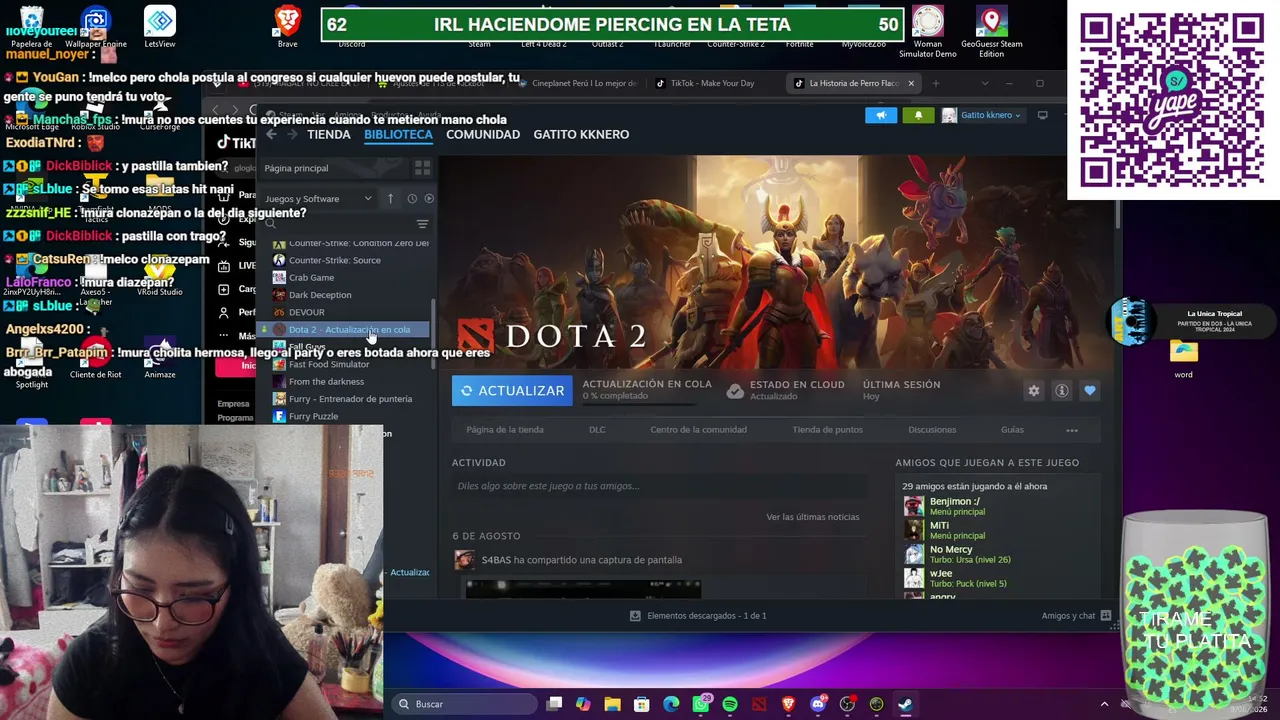Image resolution: width=1280 pixels, height=720 pixels.
Task: Open File Explorer from taskbar
Action: click(613, 704)
